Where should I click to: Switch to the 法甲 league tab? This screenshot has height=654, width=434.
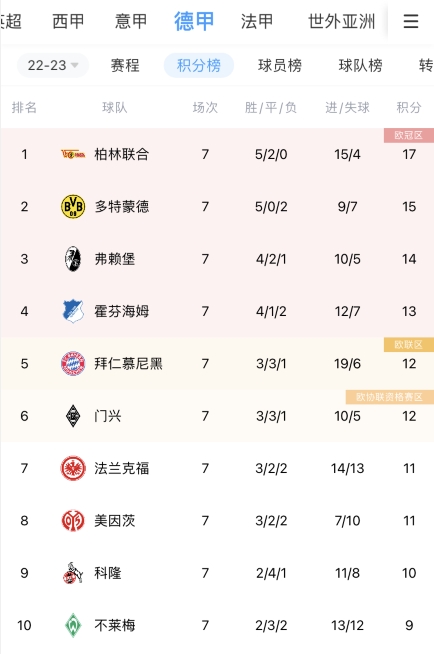257,21
